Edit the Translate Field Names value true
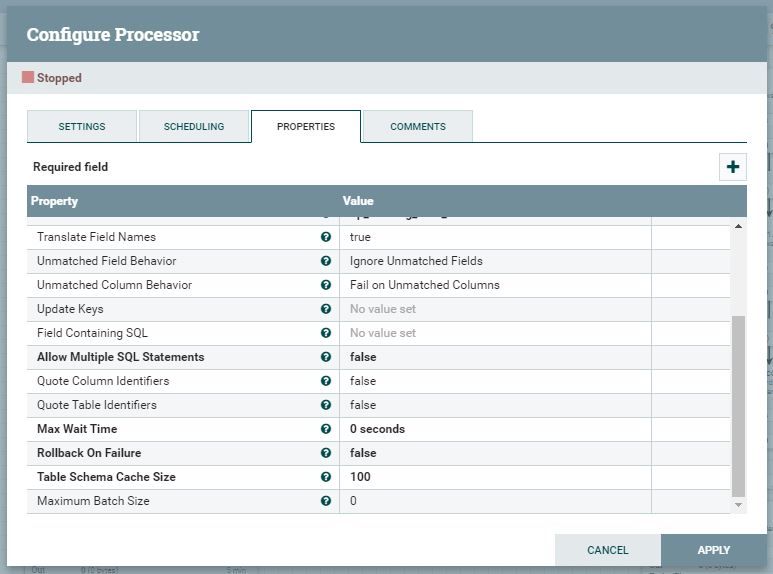 (x=495, y=237)
